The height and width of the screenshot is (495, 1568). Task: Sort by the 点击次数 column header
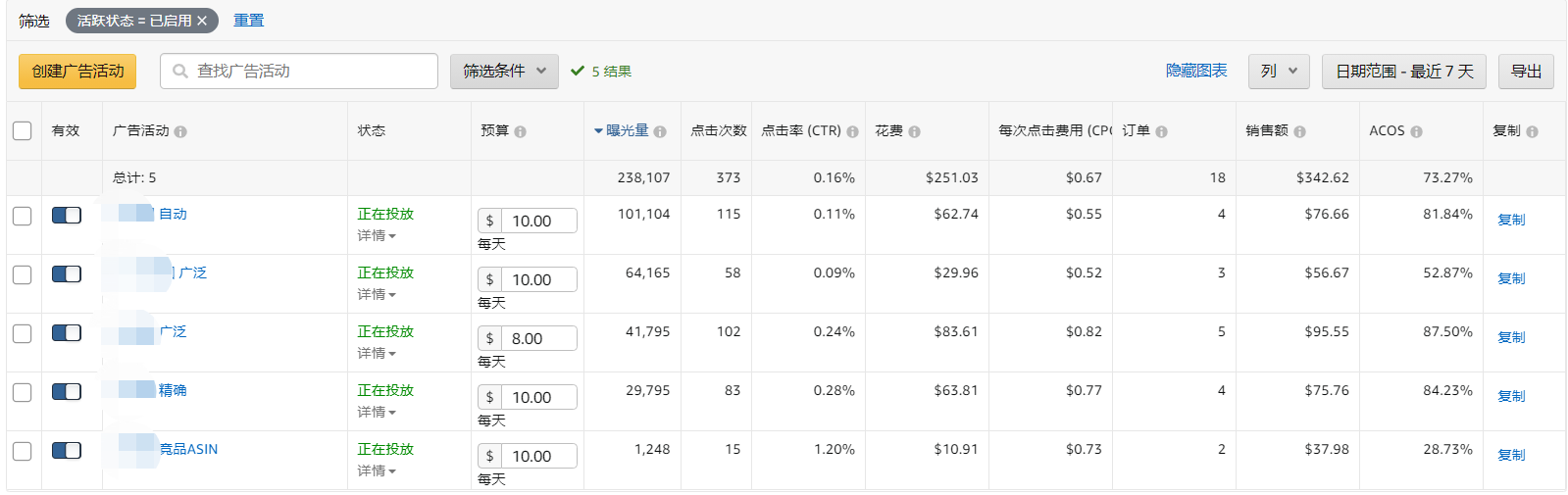click(718, 130)
